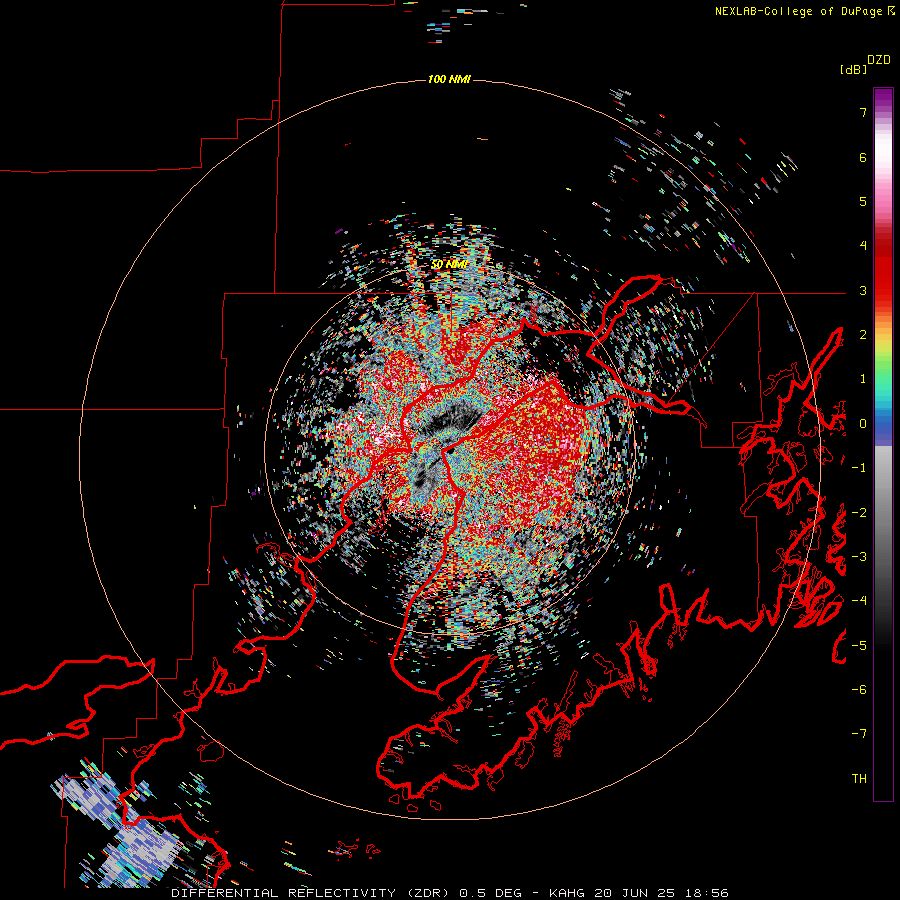Click the 3 tick label on scale
This screenshot has height=900, width=900.
point(863,290)
